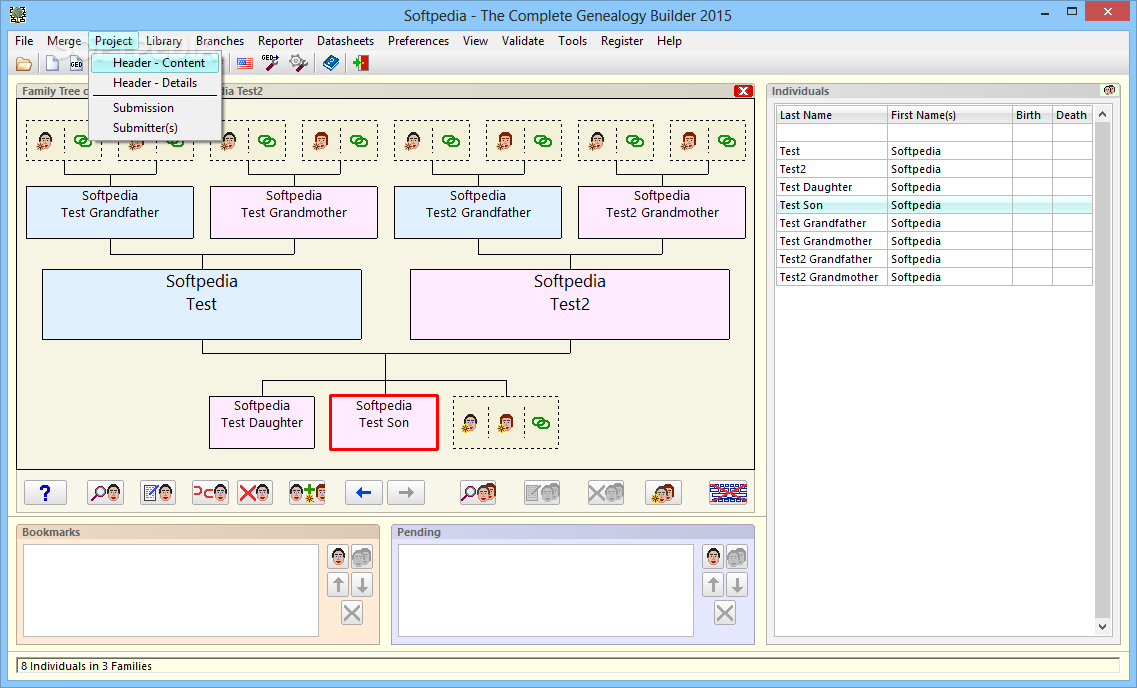Click the grayed delete family icon

[x=605, y=493]
